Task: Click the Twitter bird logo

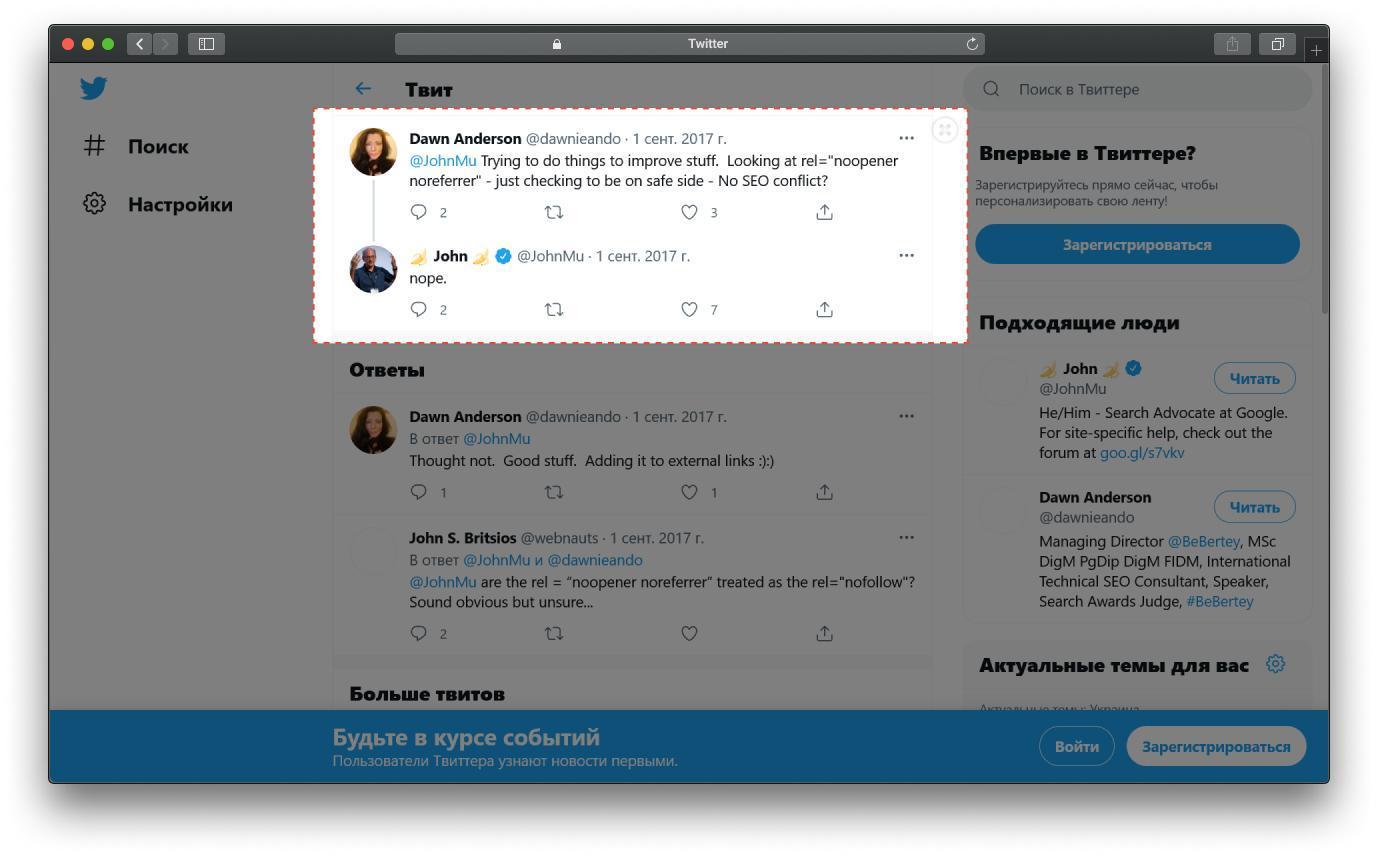Action: click(94, 89)
